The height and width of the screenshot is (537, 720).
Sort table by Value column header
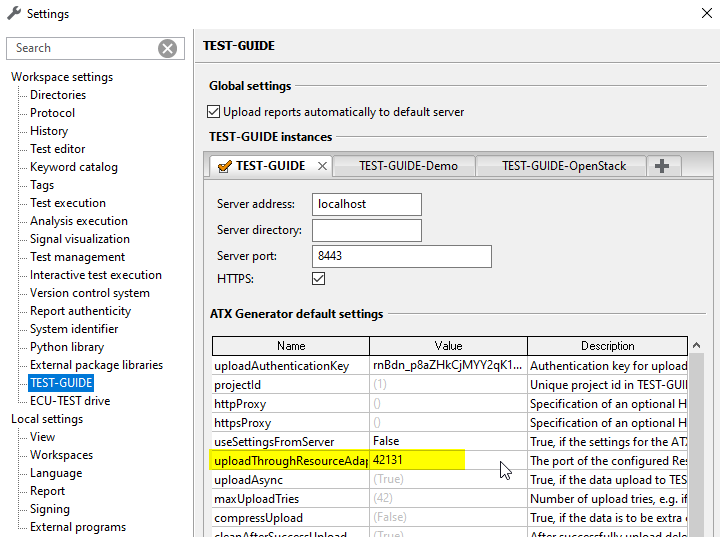448,346
